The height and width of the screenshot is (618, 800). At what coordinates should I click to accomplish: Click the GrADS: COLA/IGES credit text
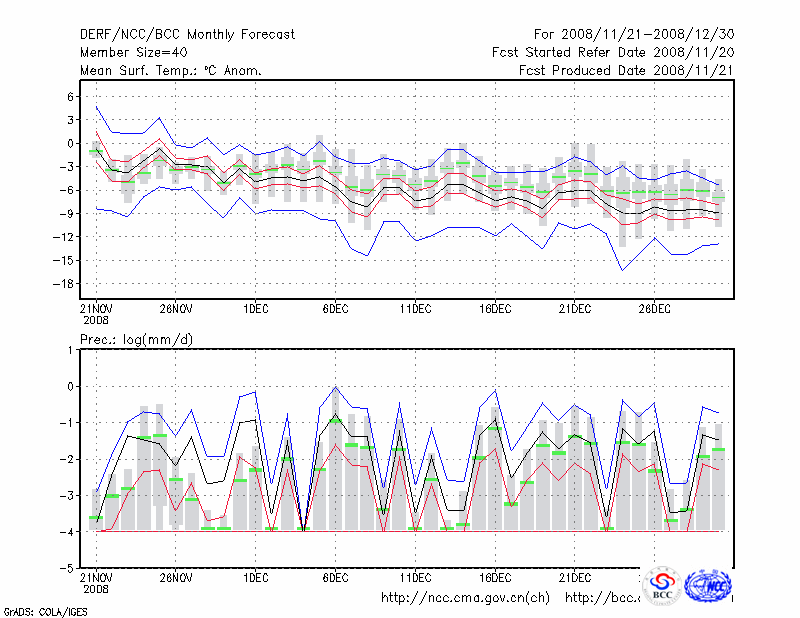[38, 610]
